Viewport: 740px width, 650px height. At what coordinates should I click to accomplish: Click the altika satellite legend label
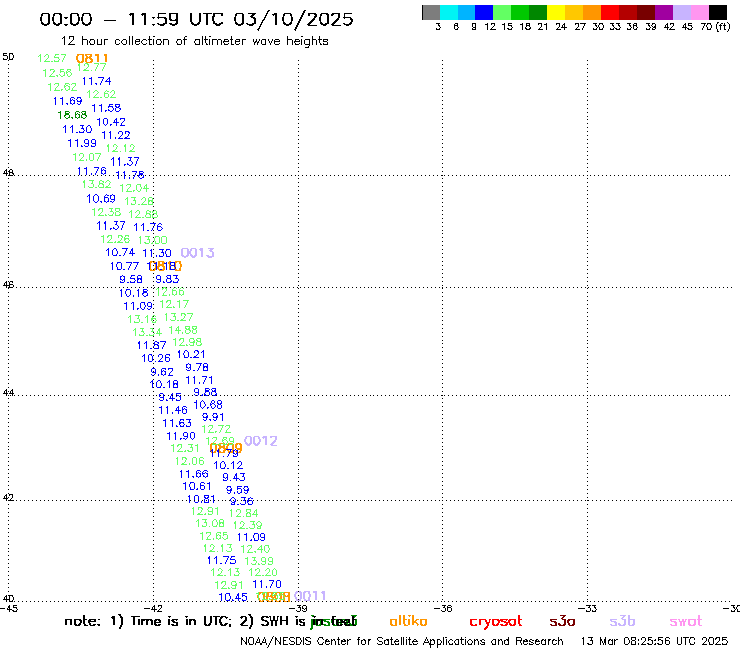pos(408,621)
